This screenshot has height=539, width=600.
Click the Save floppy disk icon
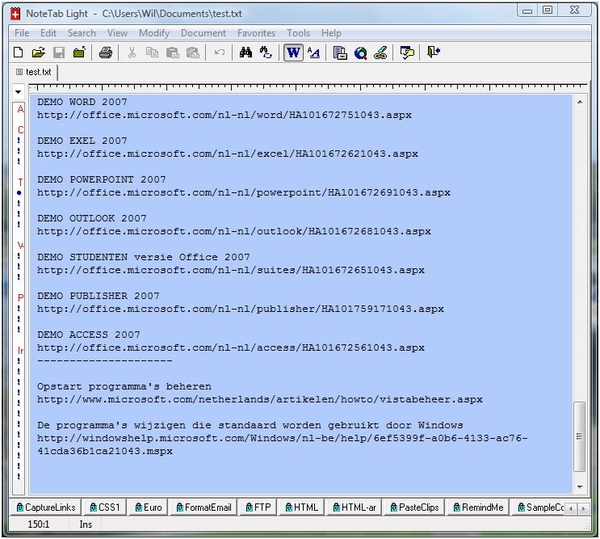click(x=59, y=52)
